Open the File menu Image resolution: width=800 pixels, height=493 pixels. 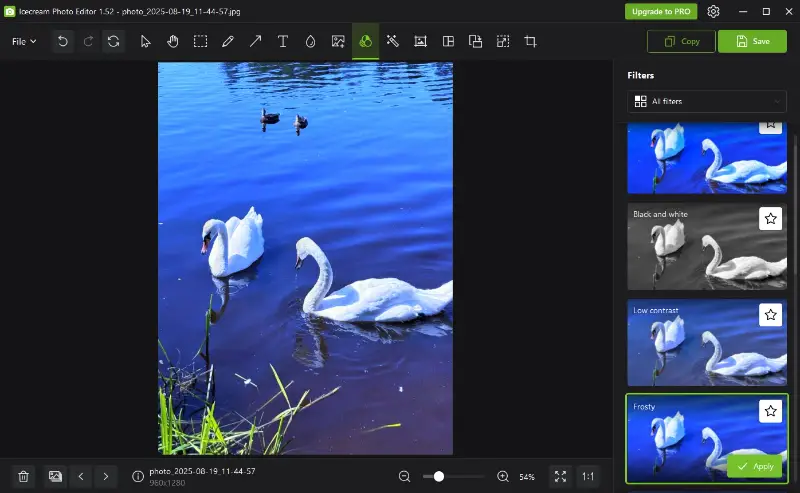[x=24, y=41]
